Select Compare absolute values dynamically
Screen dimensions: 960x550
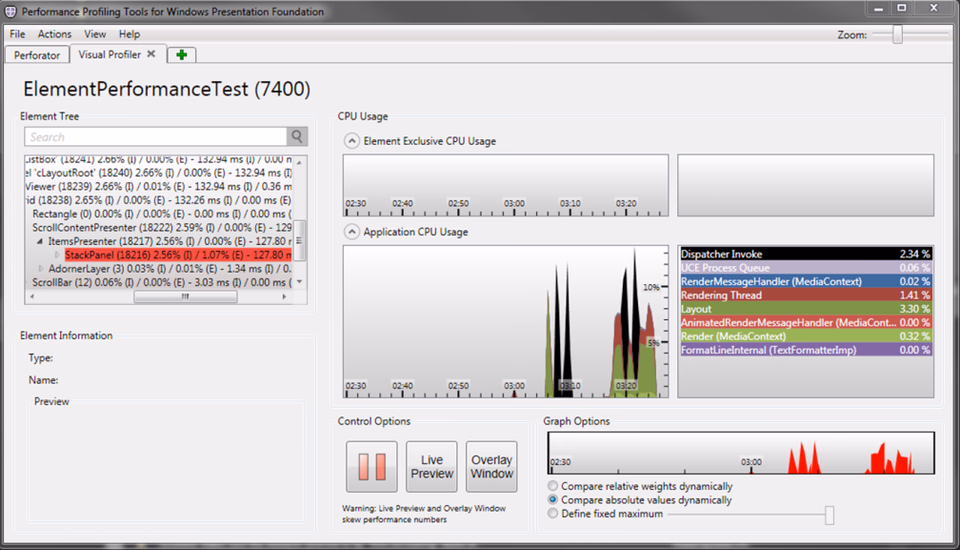pos(553,500)
